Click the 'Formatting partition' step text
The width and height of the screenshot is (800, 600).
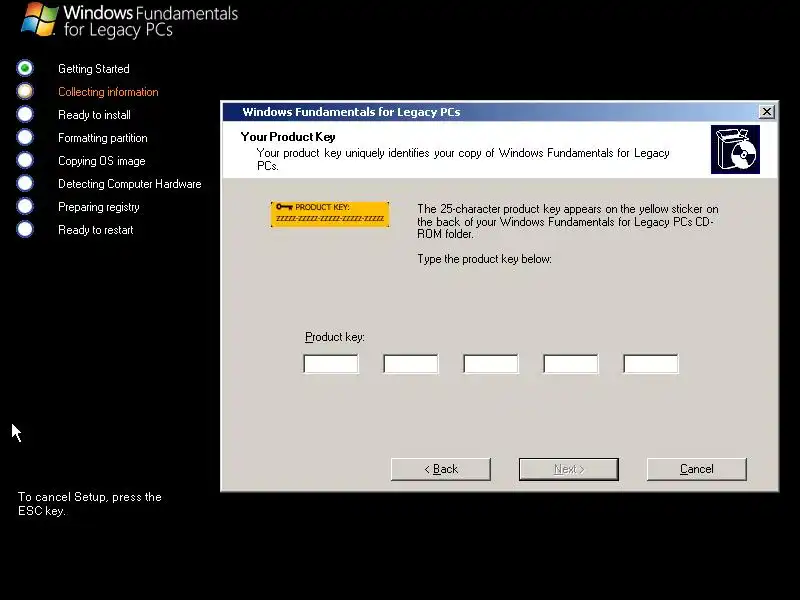[103, 138]
